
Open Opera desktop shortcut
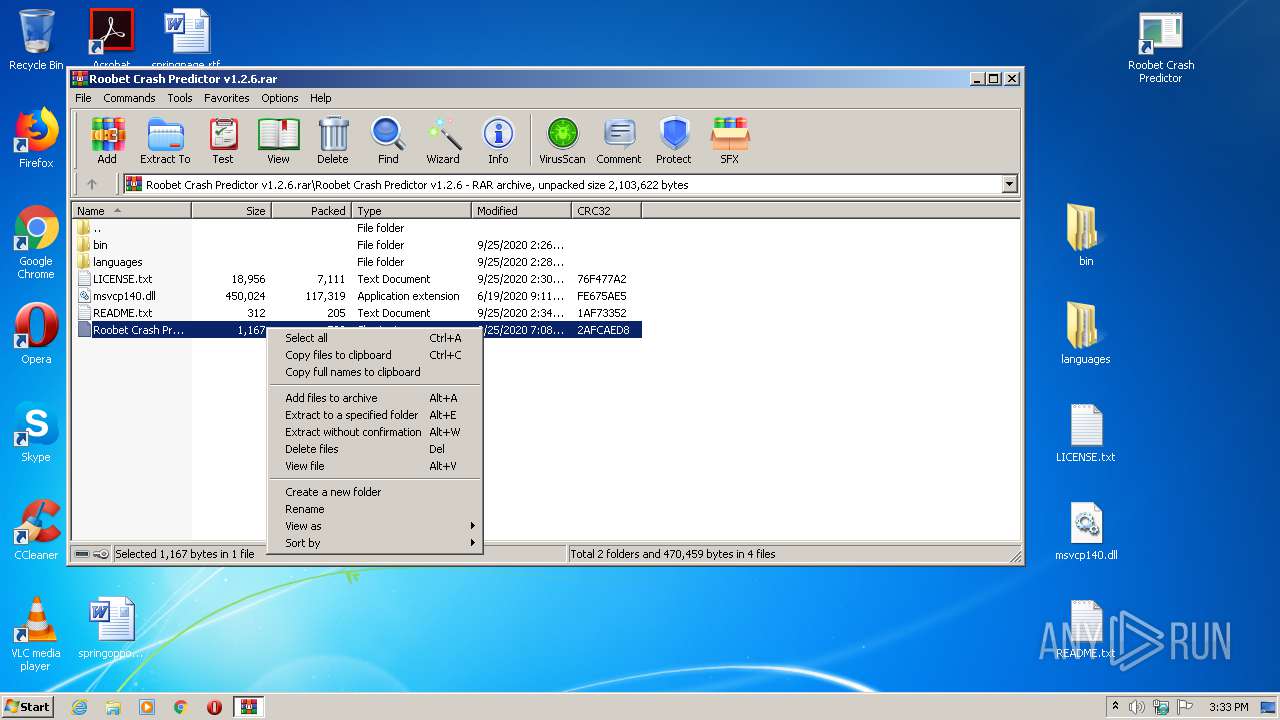[36, 334]
